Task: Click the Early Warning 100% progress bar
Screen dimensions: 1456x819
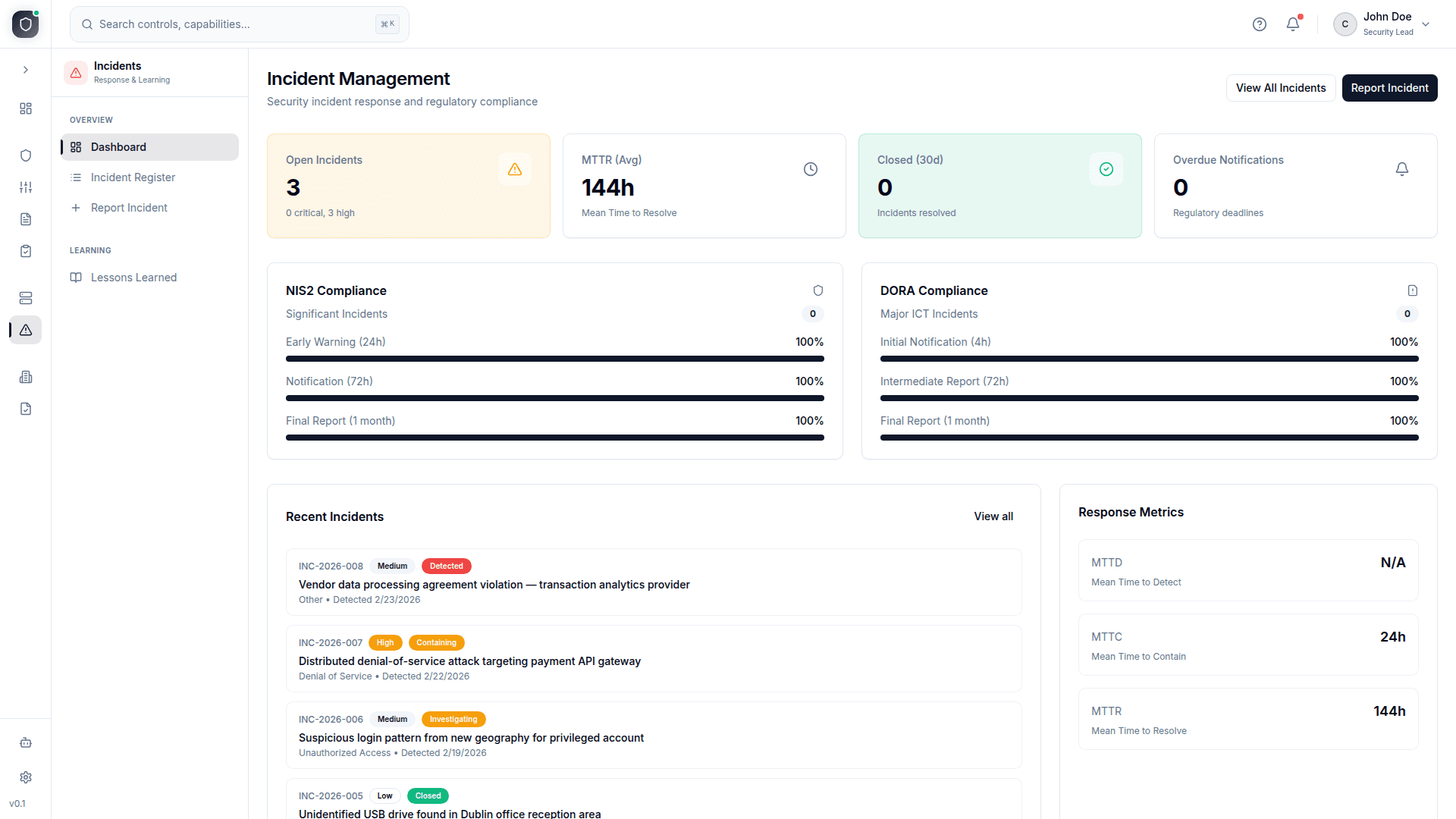Action: [554, 359]
